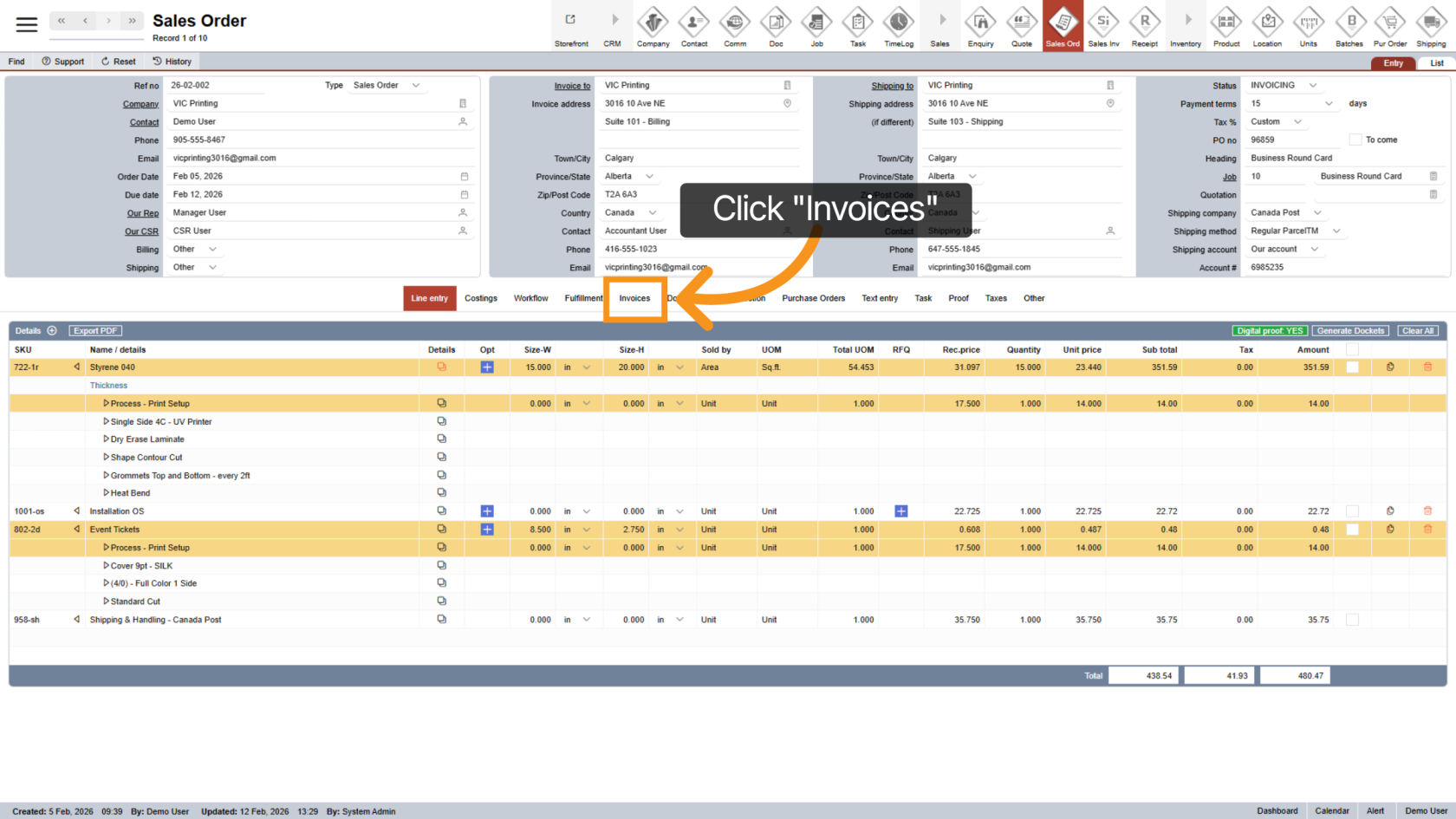This screenshot has height=819, width=1456.
Task: Check the Shipping & Handling row checkbox
Action: coord(1352,620)
